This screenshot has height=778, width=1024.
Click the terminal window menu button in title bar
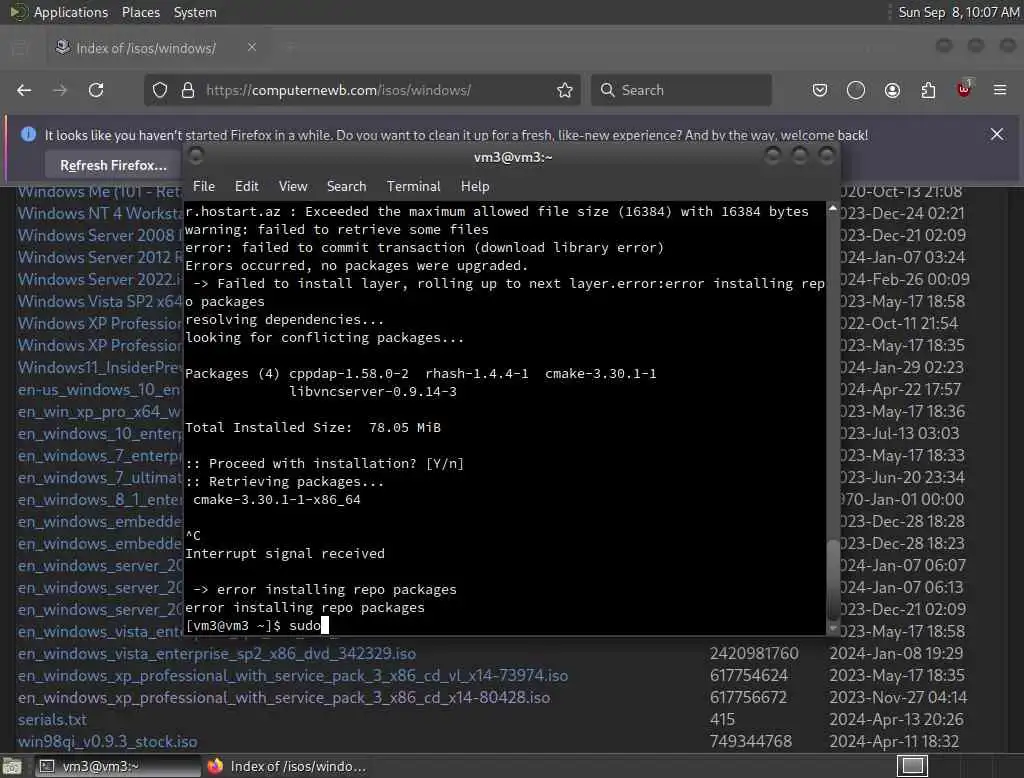195,155
